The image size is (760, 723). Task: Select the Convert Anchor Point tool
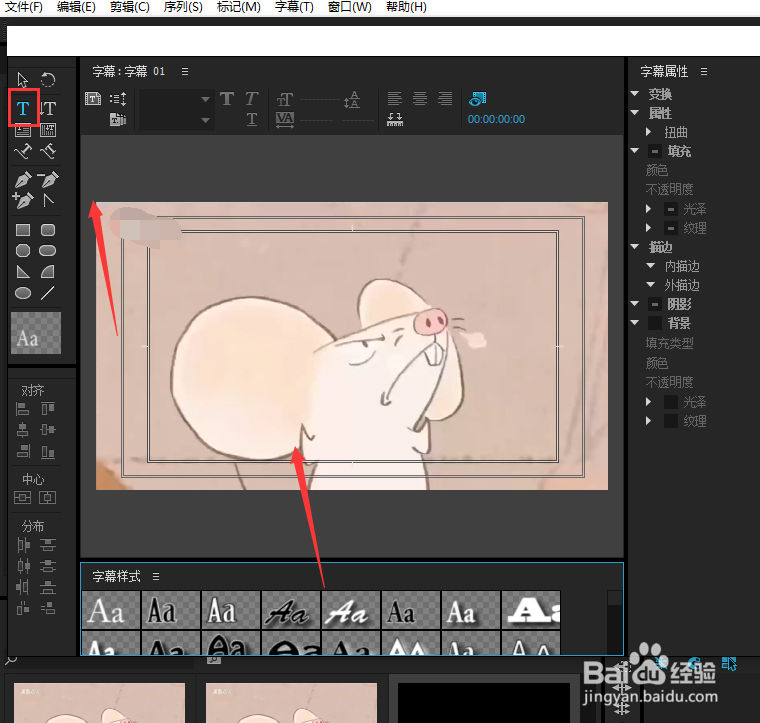click(48, 200)
